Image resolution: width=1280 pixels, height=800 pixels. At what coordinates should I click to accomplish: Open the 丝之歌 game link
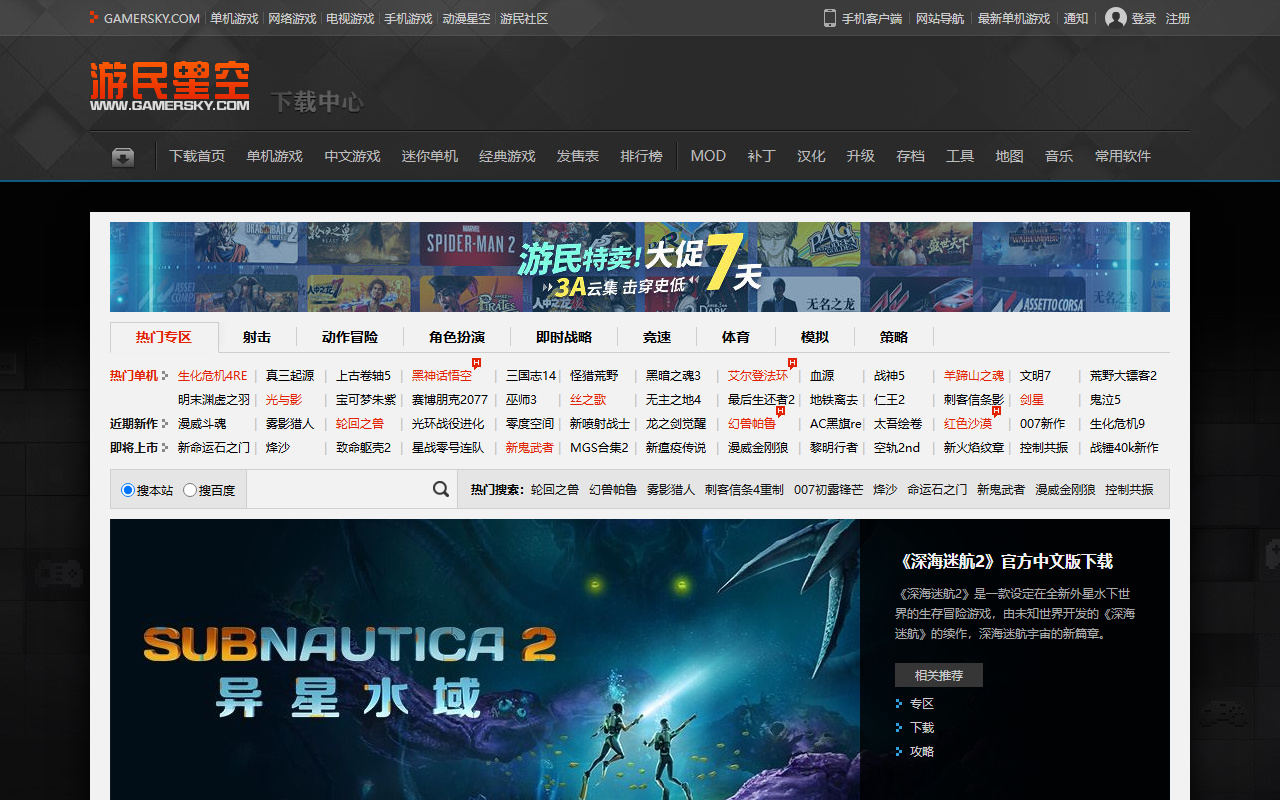coord(588,400)
